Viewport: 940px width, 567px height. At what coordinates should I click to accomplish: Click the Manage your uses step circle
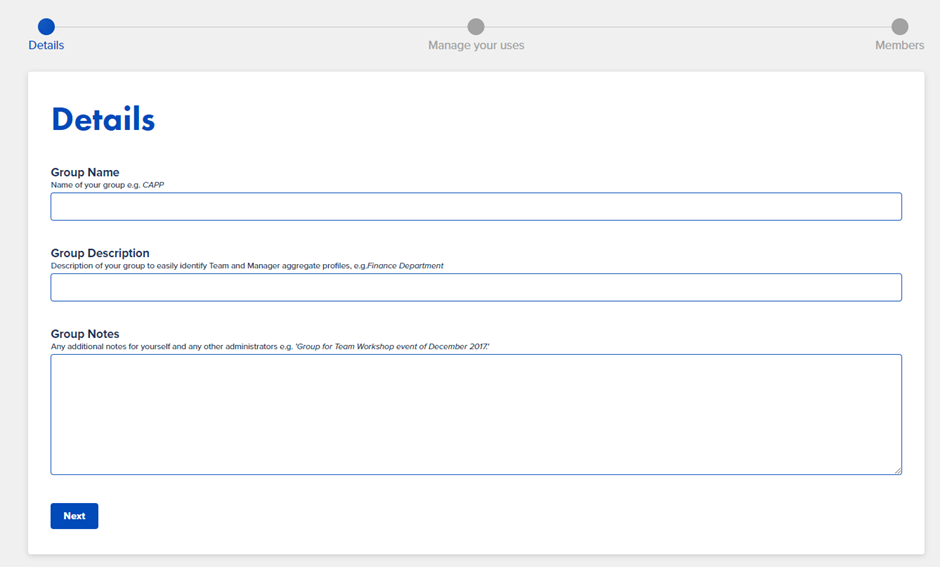476,26
